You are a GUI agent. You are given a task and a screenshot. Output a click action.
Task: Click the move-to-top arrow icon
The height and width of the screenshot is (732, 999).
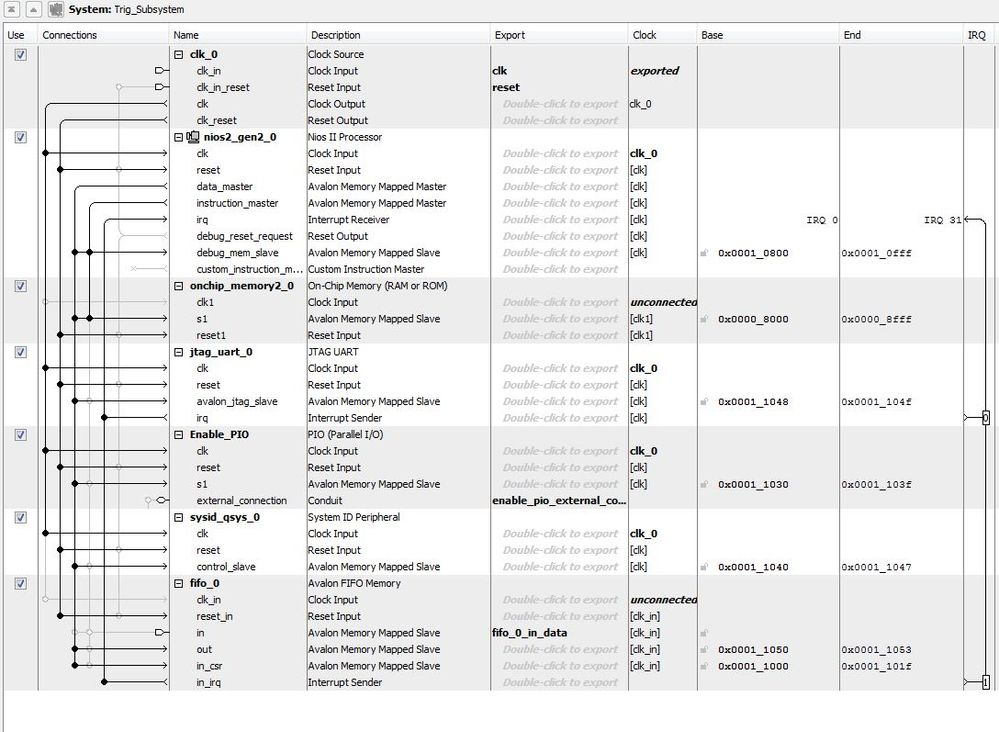[x=11, y=10]
